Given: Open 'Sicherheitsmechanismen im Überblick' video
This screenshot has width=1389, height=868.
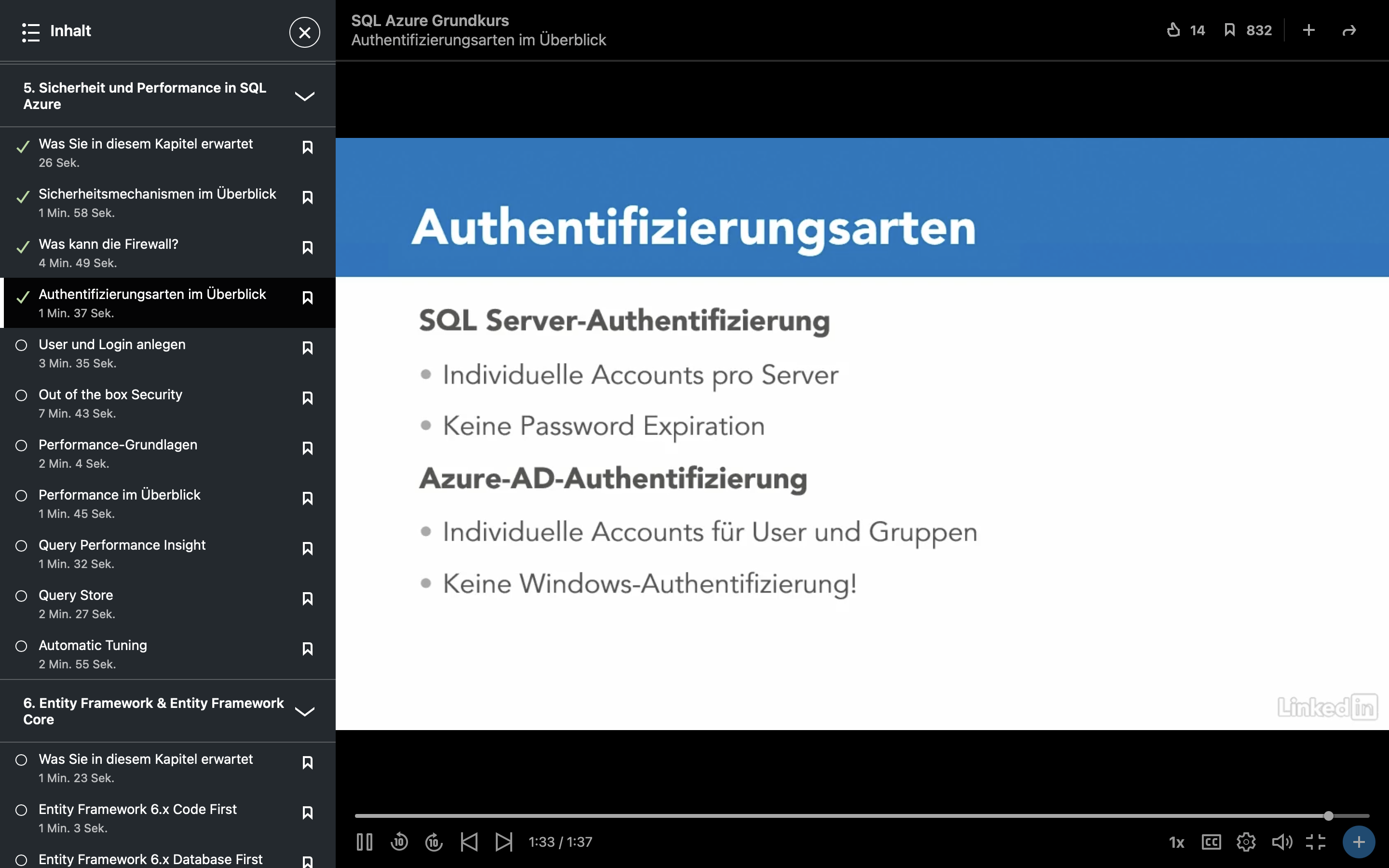Looking at the screenshot, I should [168, 203].
